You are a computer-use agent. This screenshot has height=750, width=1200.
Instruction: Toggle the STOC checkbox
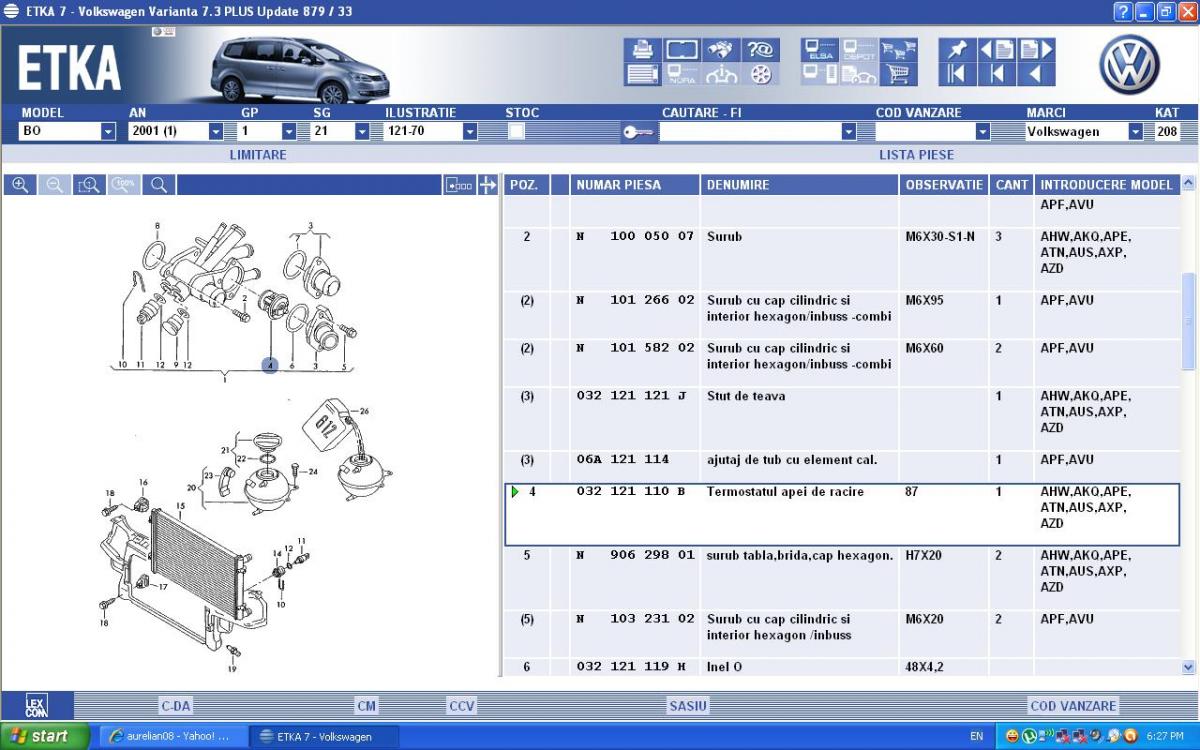pyautogui.click(x=516, y=131)
